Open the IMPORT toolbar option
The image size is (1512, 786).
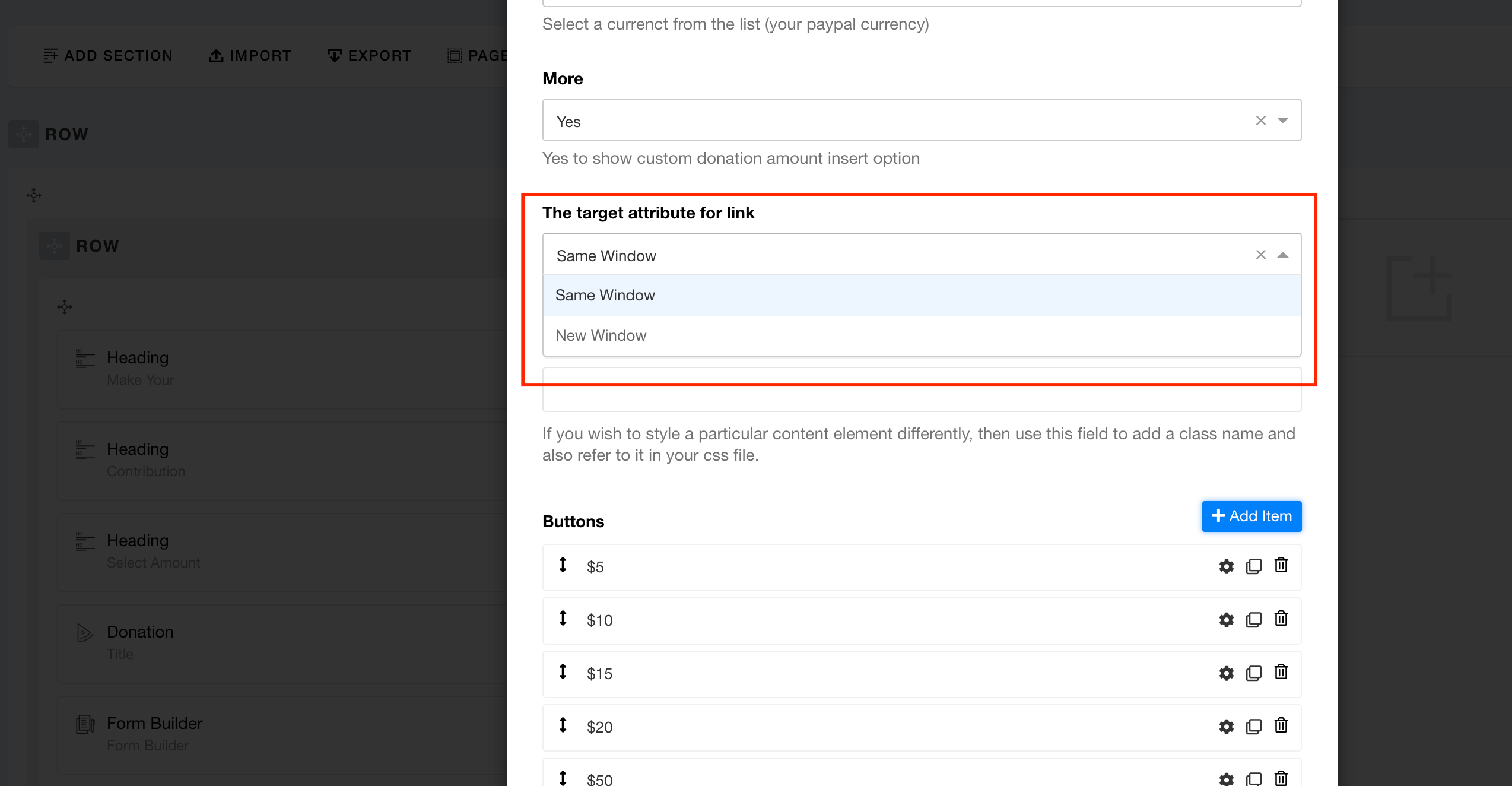[250, 55]
